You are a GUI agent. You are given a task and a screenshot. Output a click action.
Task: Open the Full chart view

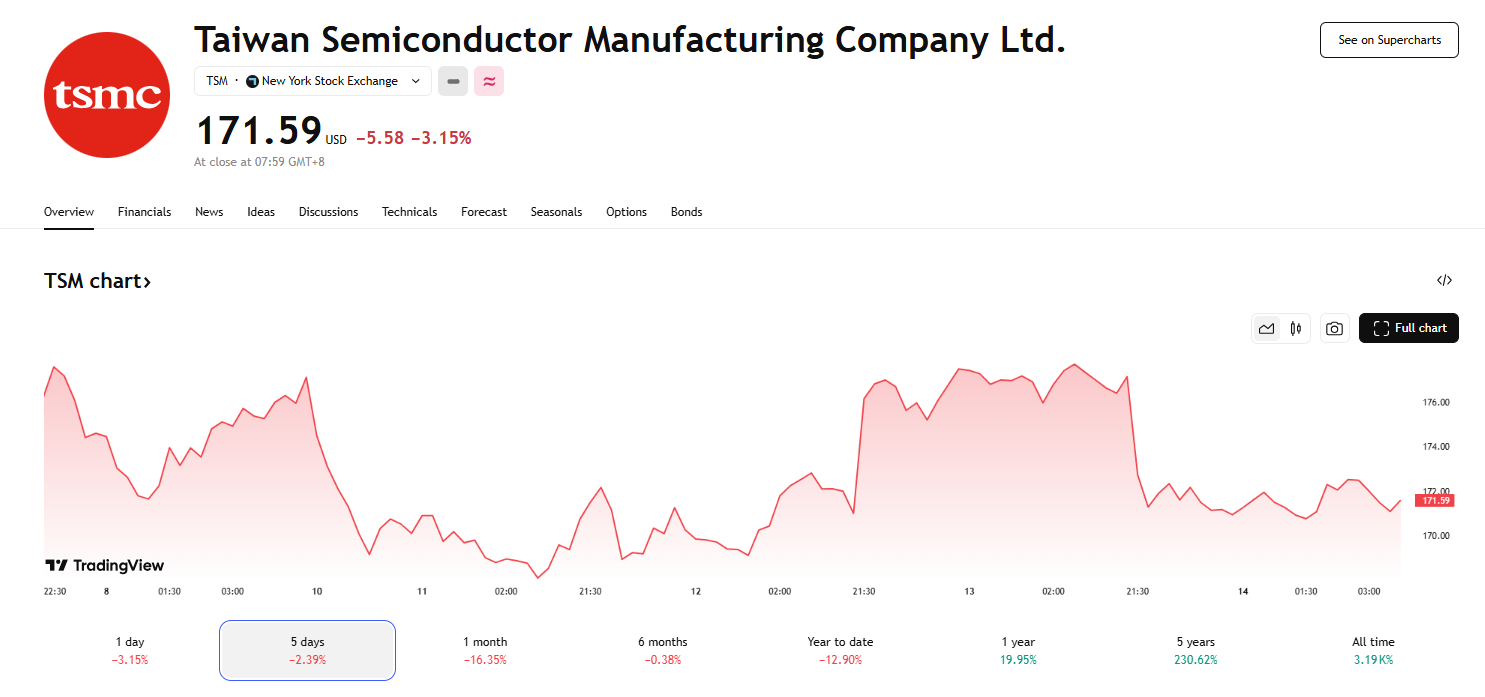click(1408, 328)
